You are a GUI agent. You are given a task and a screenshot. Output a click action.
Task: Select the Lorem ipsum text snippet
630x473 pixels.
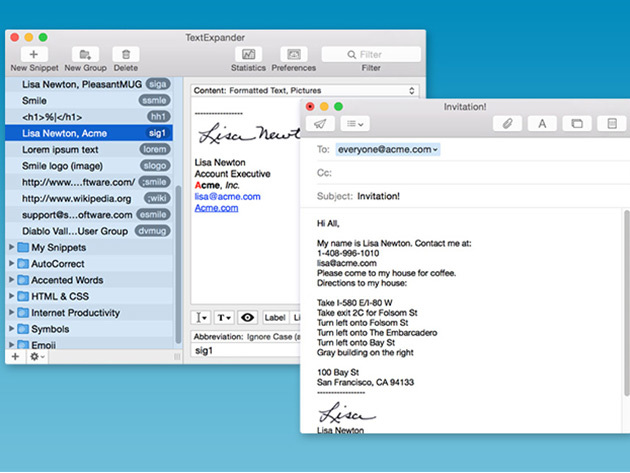(x=62, y=149)
